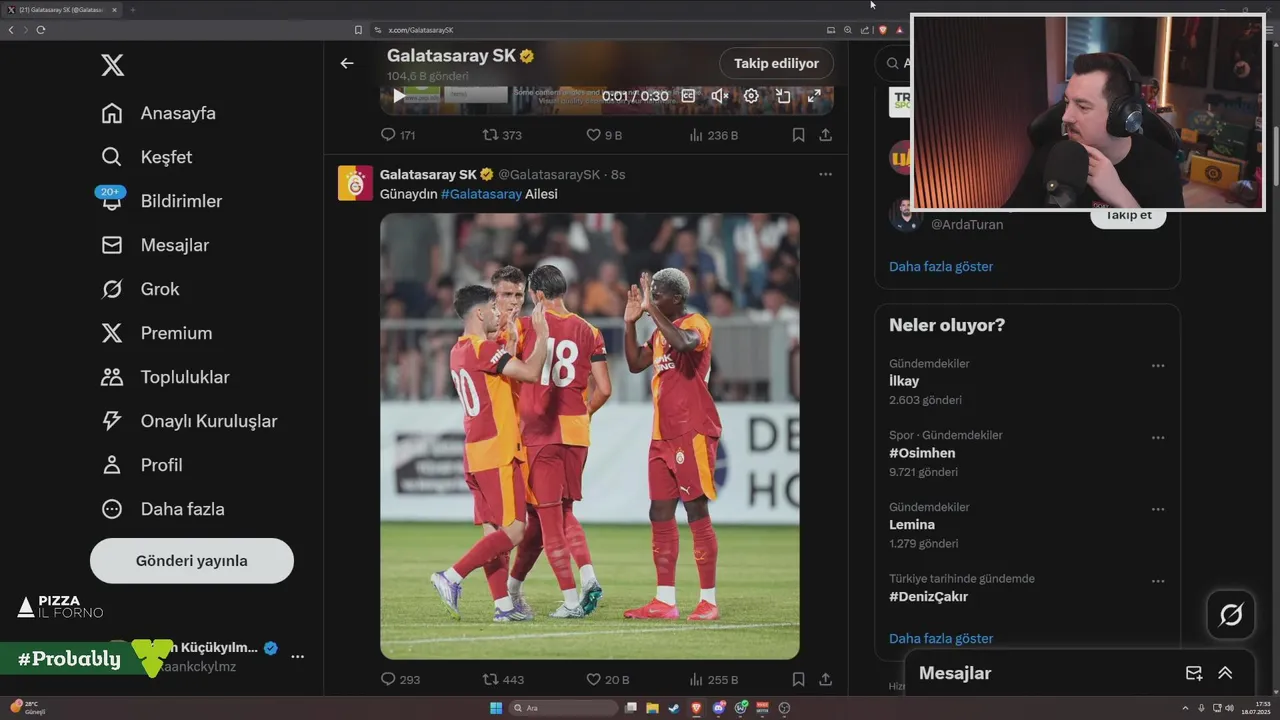Expand the Mesajlar drawer
This screenshot has height=720, width=1280.
coord(1225,673)
